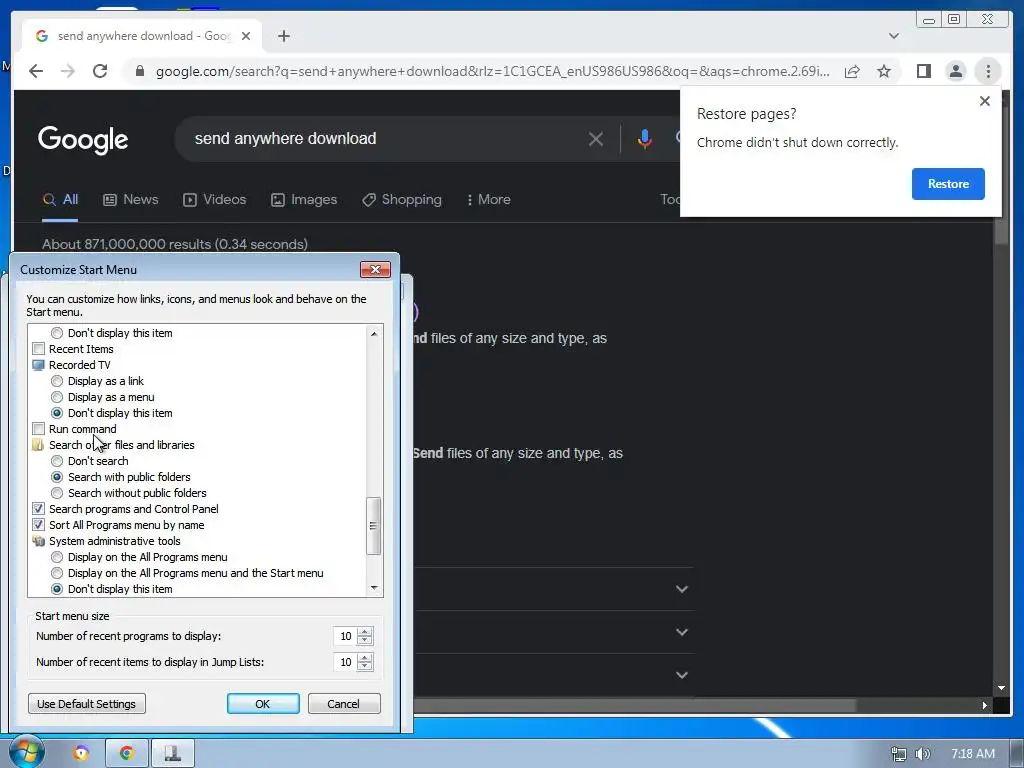Switch to the News tab
The height and width of the screenshot is (768, 1024).
pos(131,199)
